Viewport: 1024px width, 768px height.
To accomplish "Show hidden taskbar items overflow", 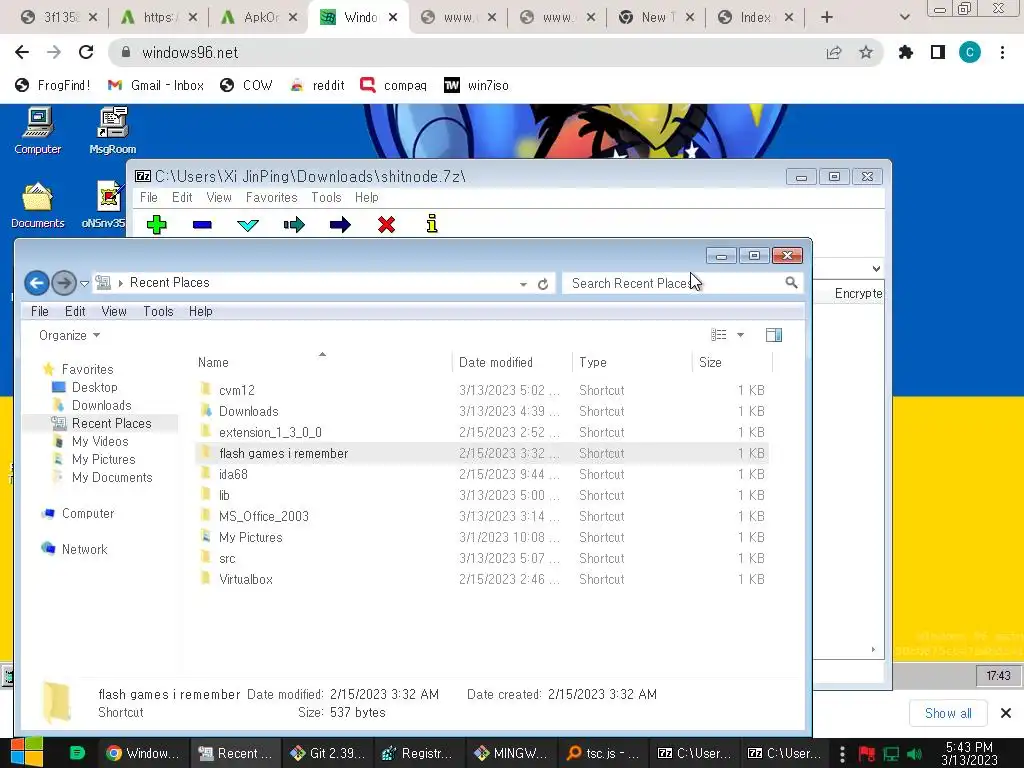I will coord(842,754).
